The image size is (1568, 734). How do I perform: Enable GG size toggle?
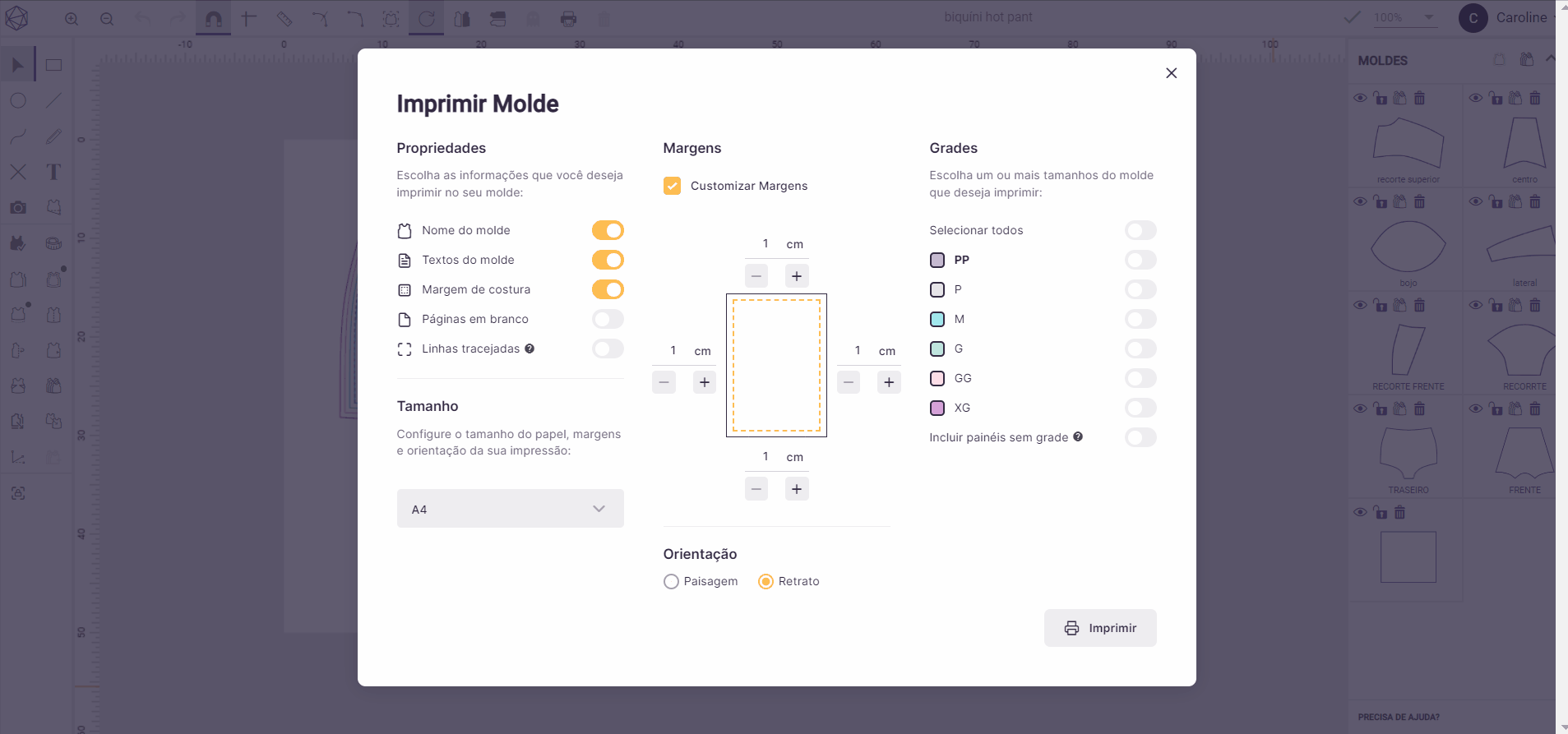[x=1140, y=378]
